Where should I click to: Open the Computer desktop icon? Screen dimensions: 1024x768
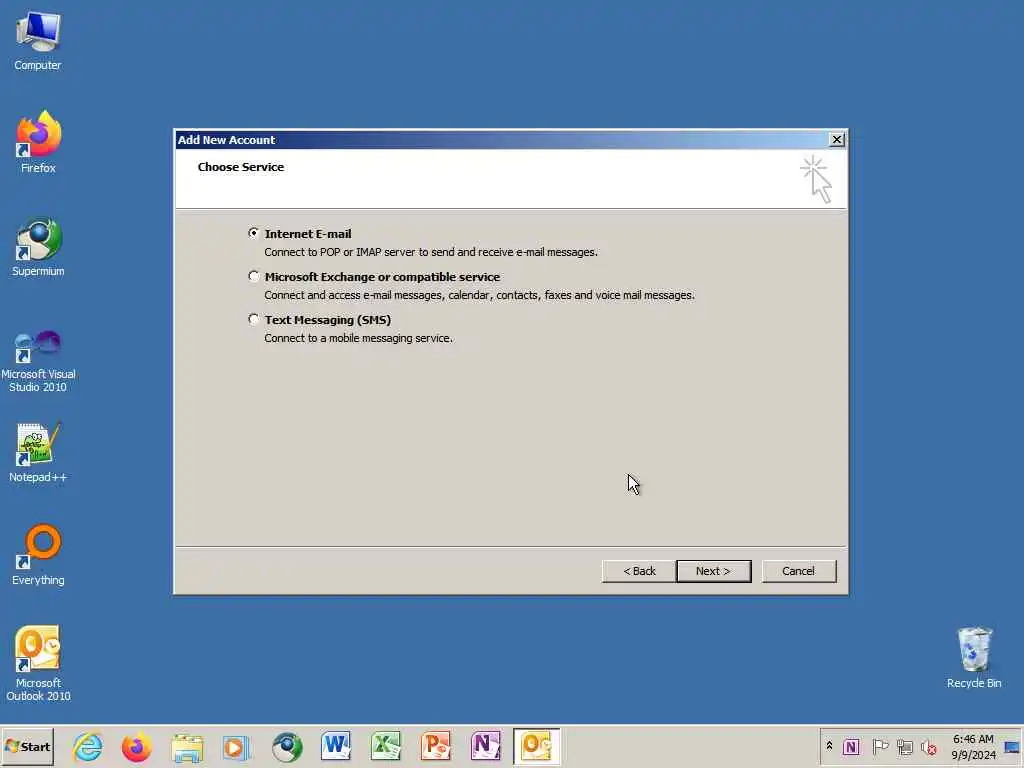coord(38,40)
